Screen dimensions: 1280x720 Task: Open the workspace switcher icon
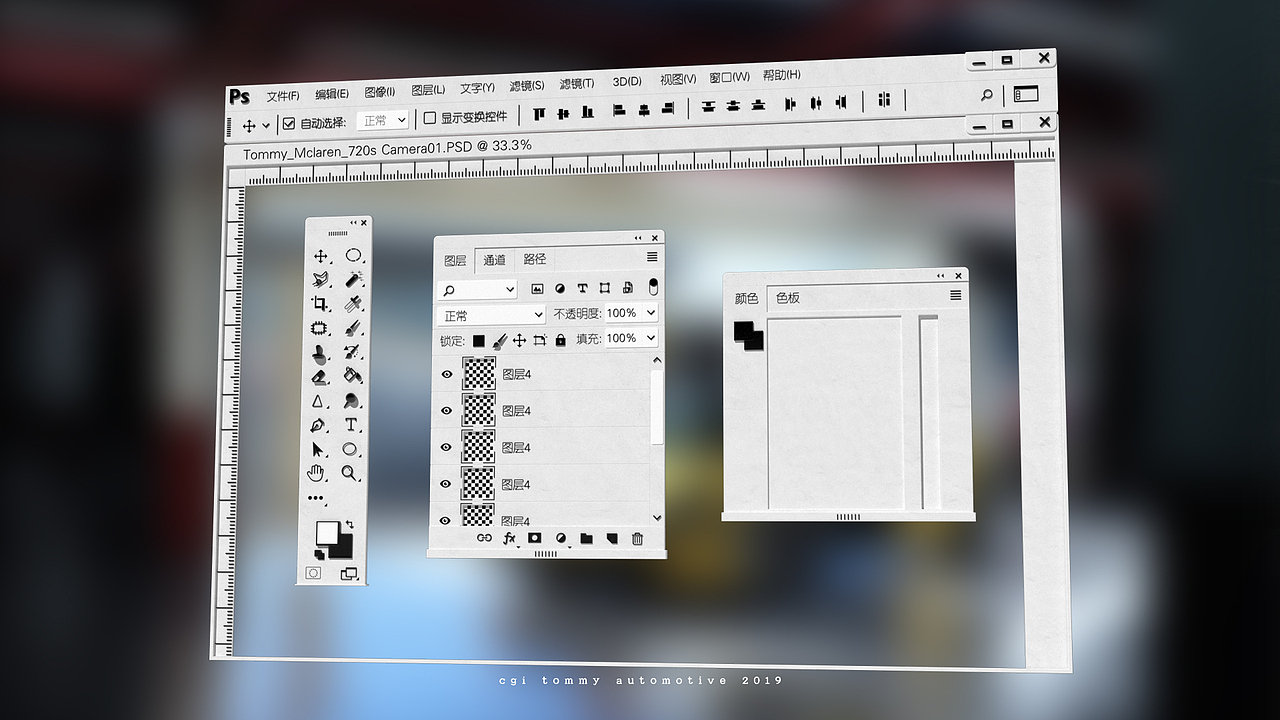pos(1026,94)
